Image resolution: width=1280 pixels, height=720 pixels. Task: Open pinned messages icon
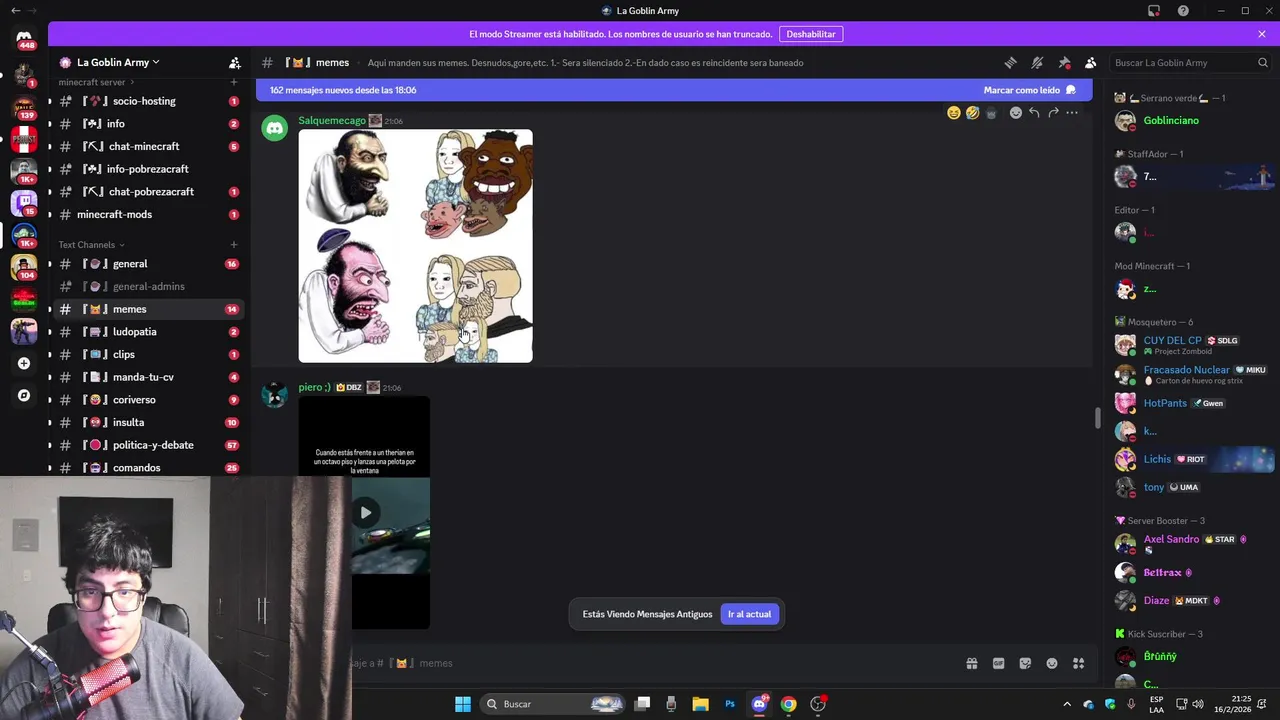[x=1064, y=62]
